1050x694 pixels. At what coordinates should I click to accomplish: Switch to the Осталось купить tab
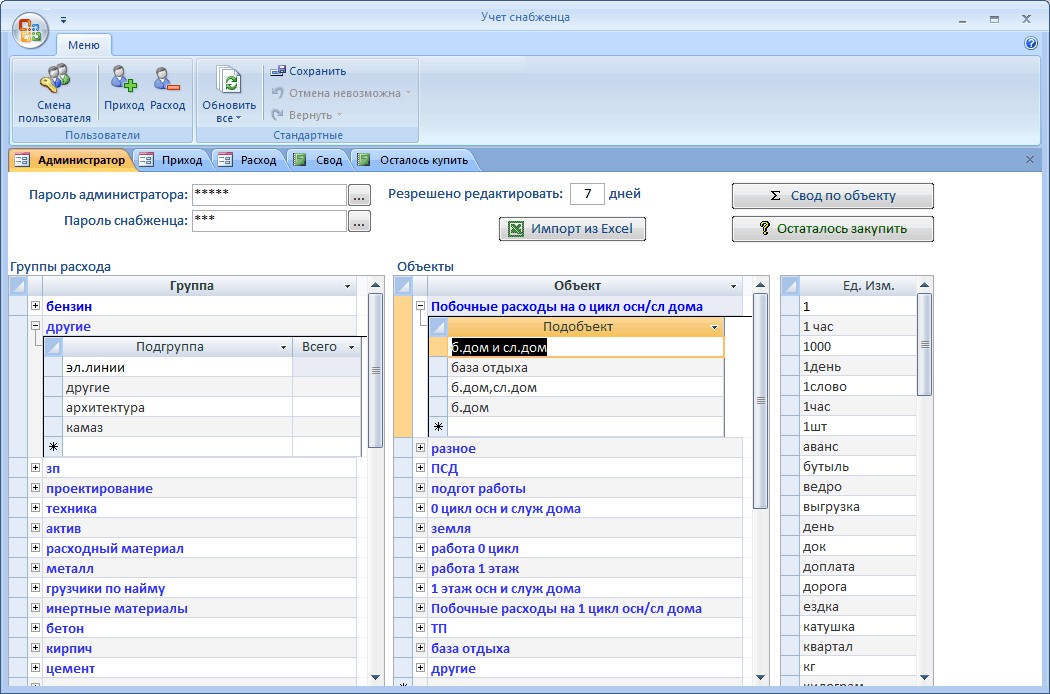pos(413,160)
